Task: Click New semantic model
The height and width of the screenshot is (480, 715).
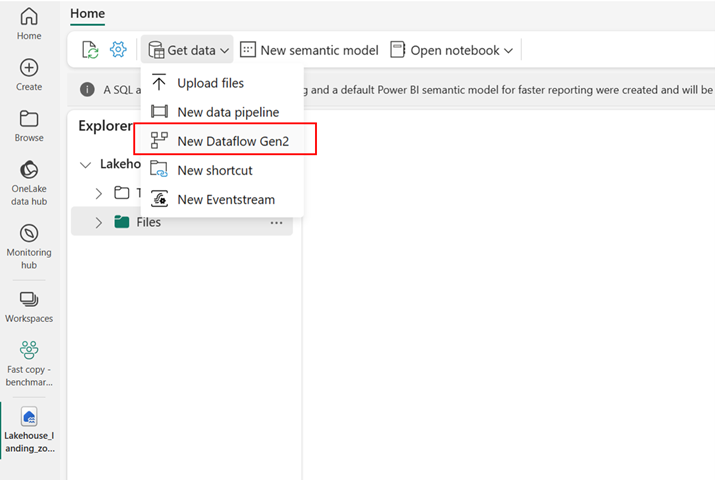Action: 309,50
